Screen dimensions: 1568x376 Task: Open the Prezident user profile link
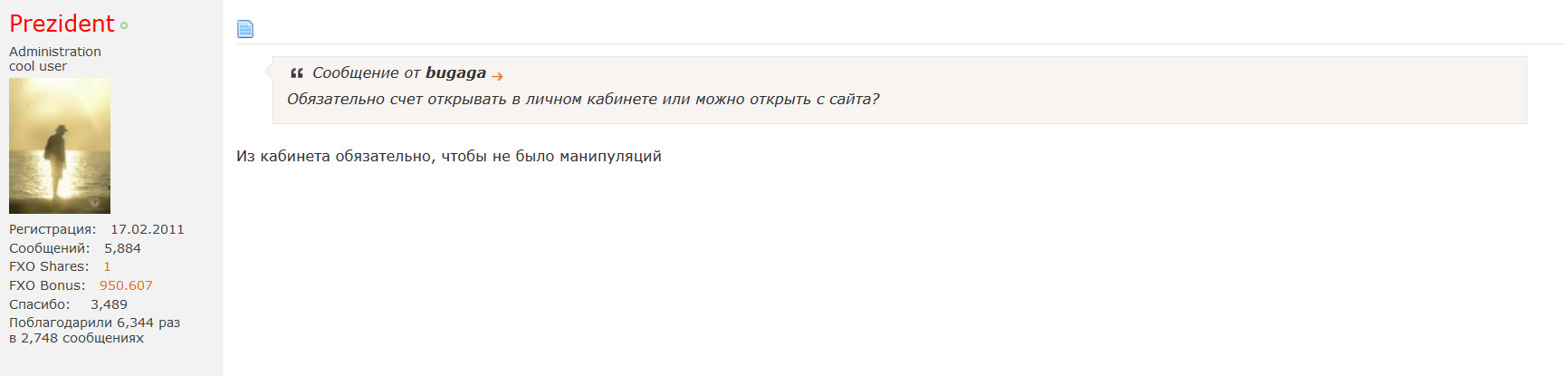tap(62, 24)
